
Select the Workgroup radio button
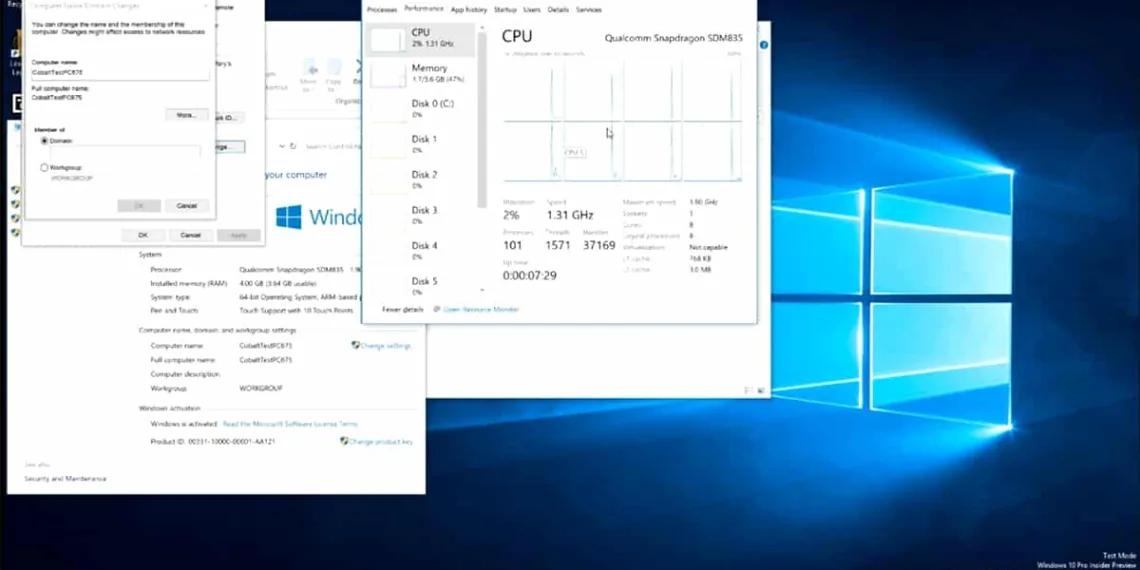click(x=45, y=167)
